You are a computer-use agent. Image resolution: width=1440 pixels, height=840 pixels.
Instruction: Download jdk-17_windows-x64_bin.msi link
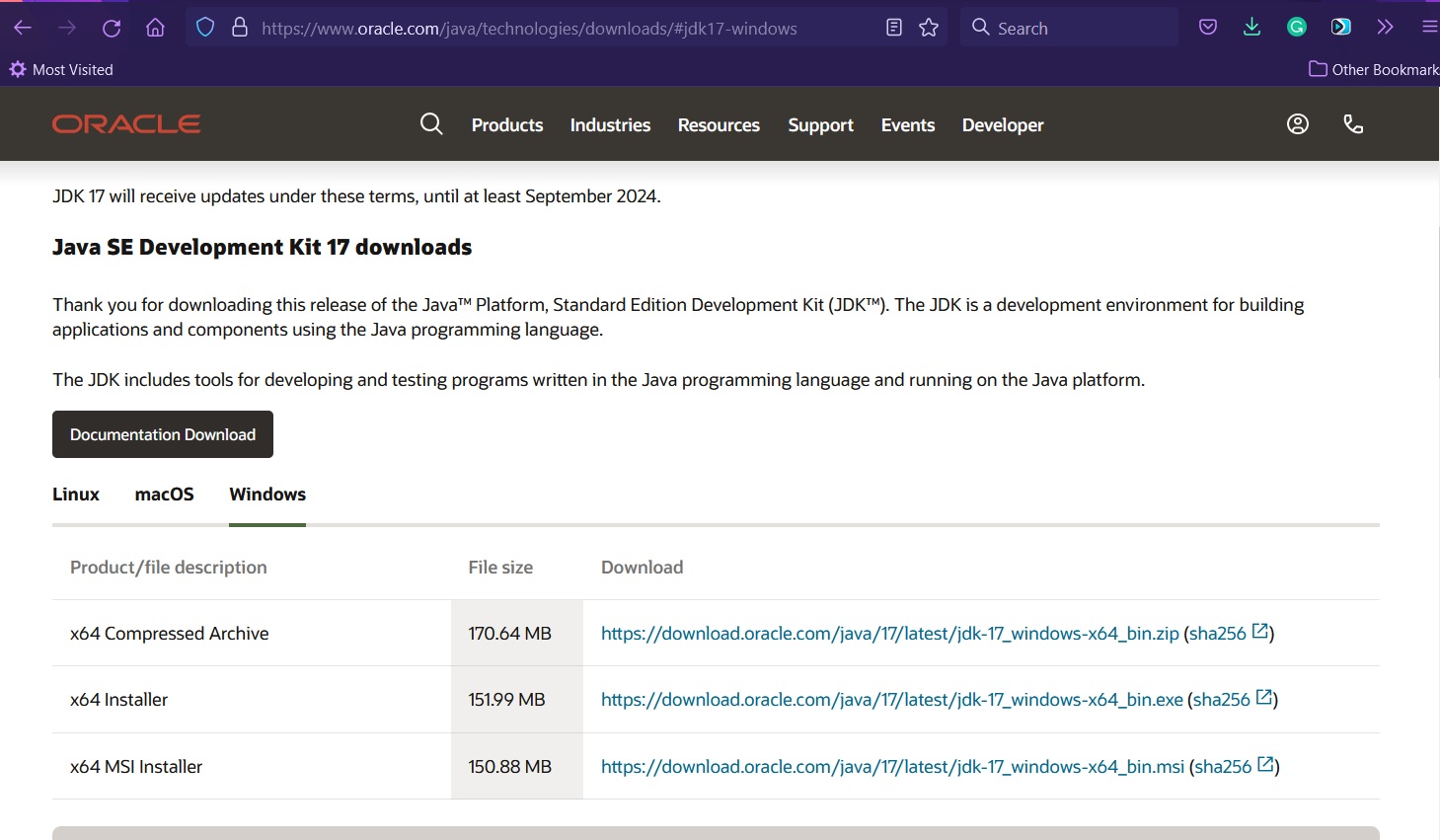(892, 766)
